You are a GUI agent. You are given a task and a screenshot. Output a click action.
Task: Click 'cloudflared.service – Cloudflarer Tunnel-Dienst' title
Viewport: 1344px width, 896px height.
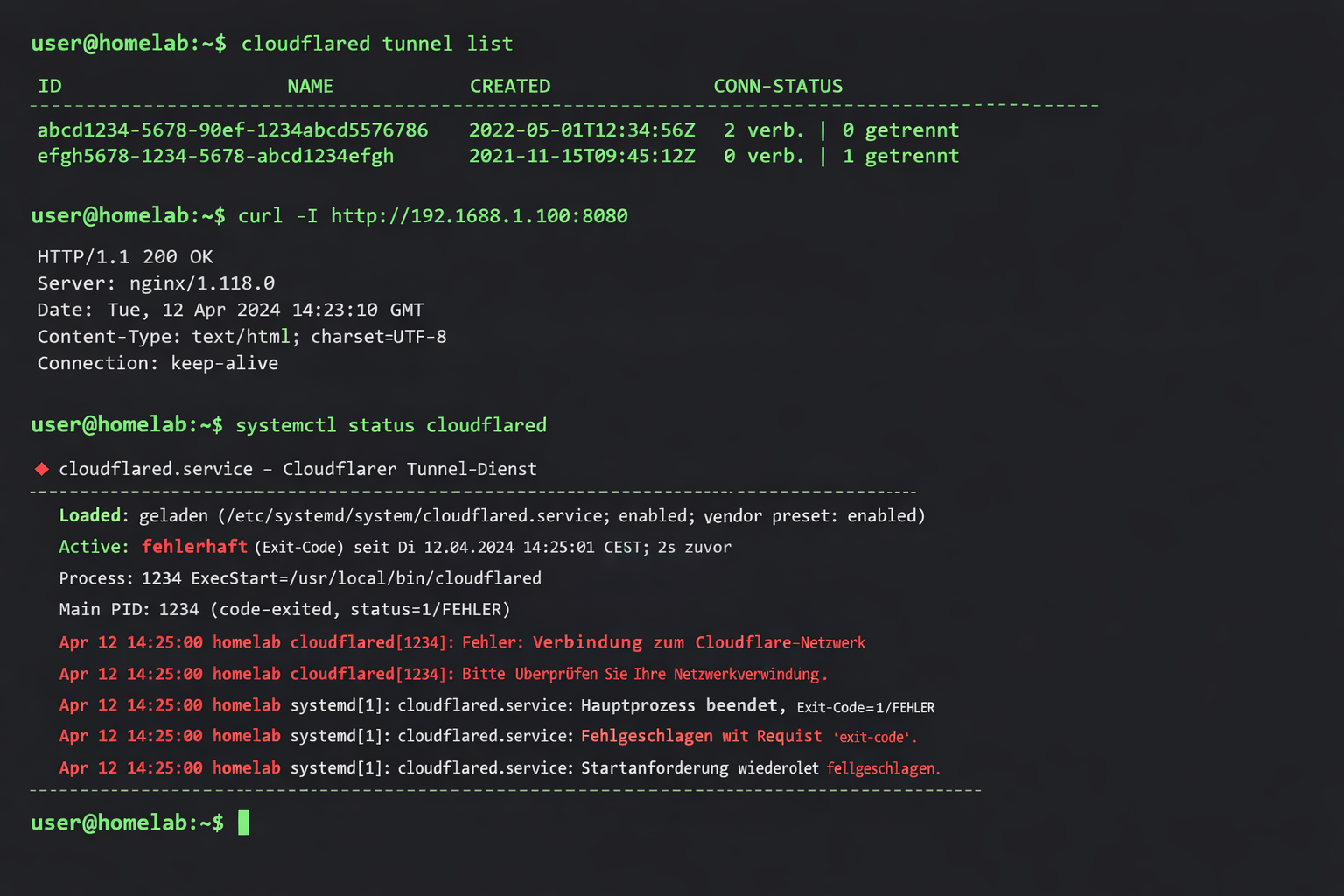coord(297,469)
